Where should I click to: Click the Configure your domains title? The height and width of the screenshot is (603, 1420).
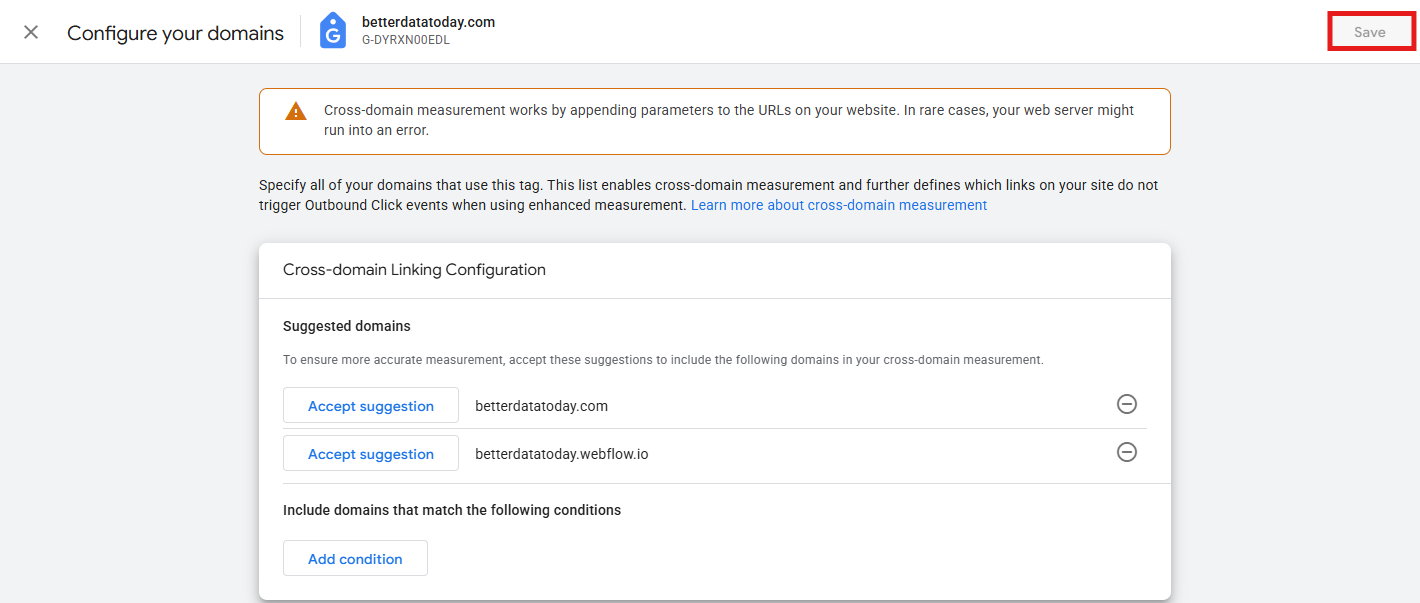(x=176, y=33)
